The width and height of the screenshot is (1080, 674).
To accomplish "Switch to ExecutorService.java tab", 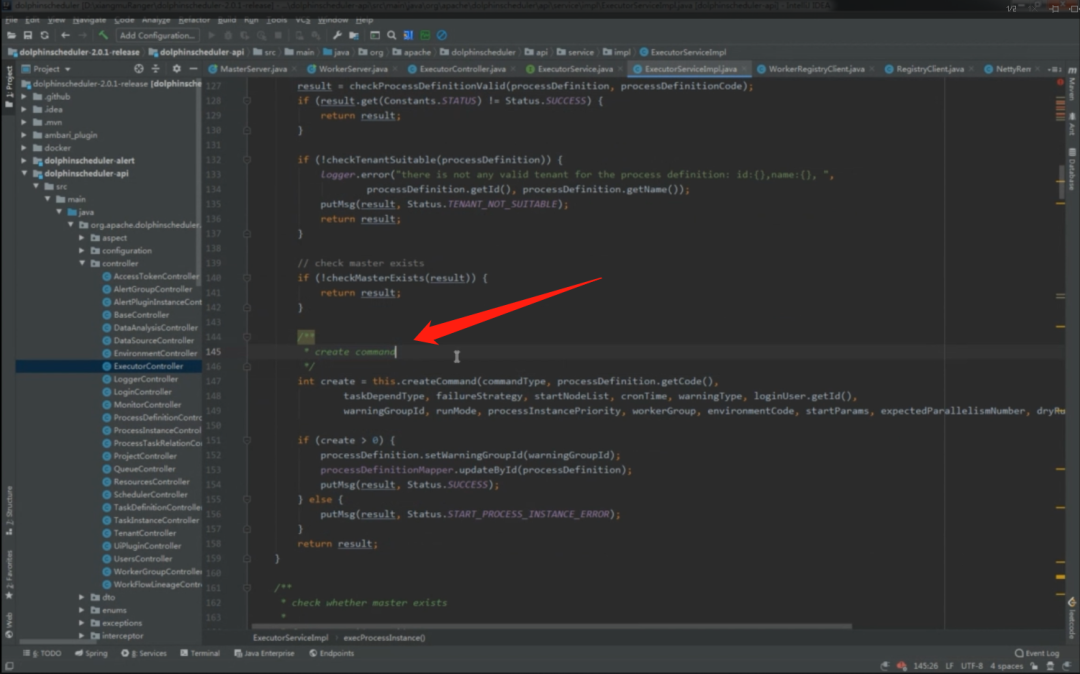I will (574, 69).
